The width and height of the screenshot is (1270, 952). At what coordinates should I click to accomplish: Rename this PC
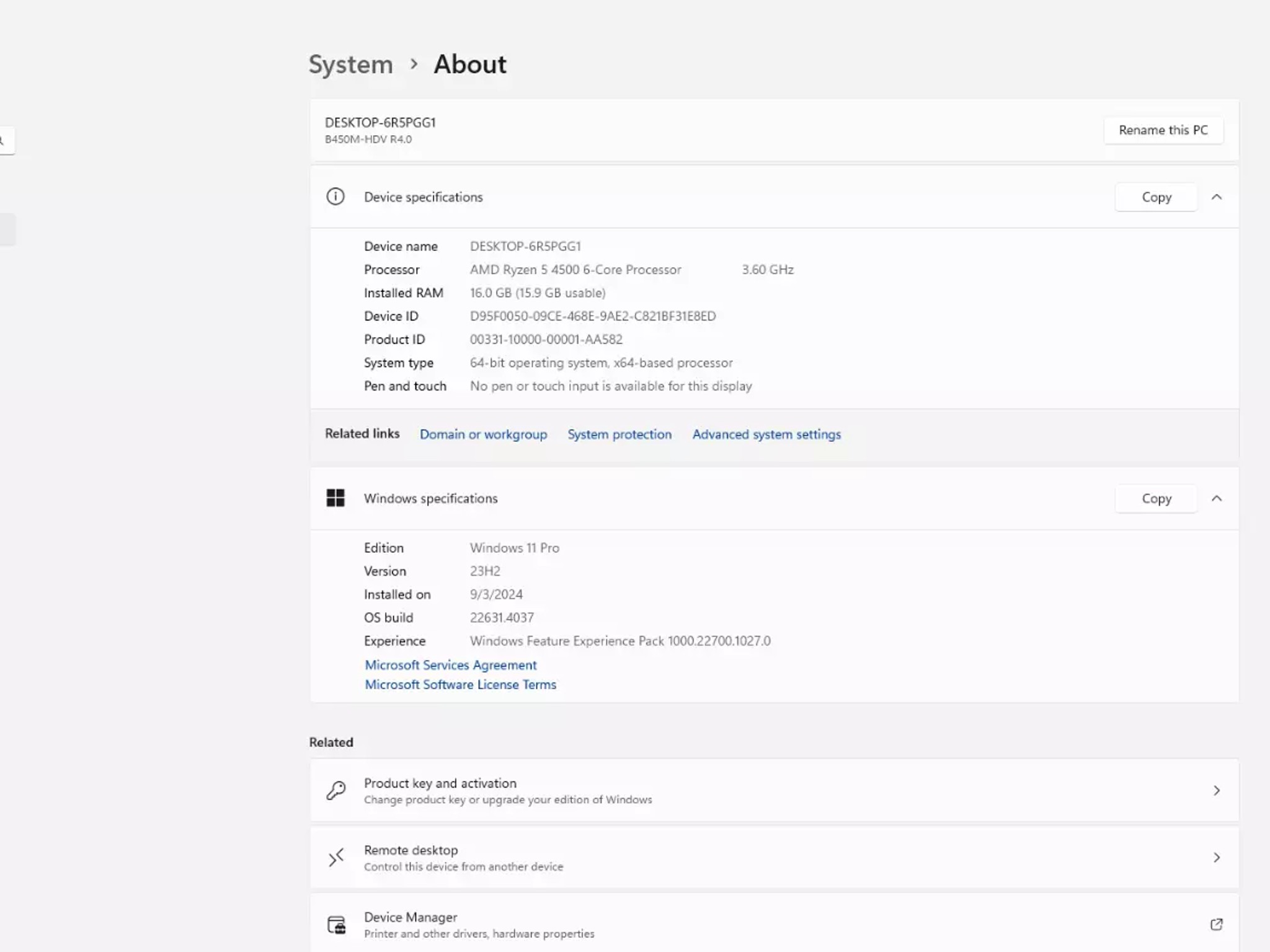click(1163, 130)
